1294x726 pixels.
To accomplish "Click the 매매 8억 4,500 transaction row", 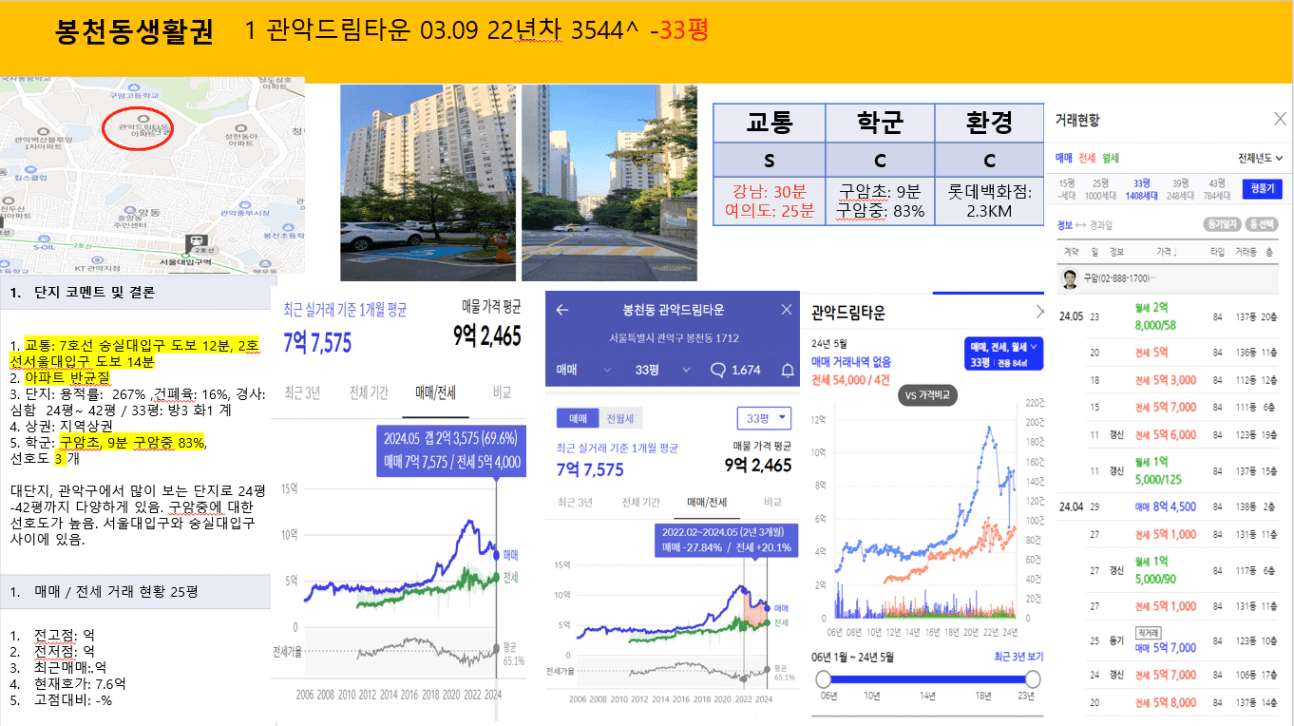I will [1168, 507].
